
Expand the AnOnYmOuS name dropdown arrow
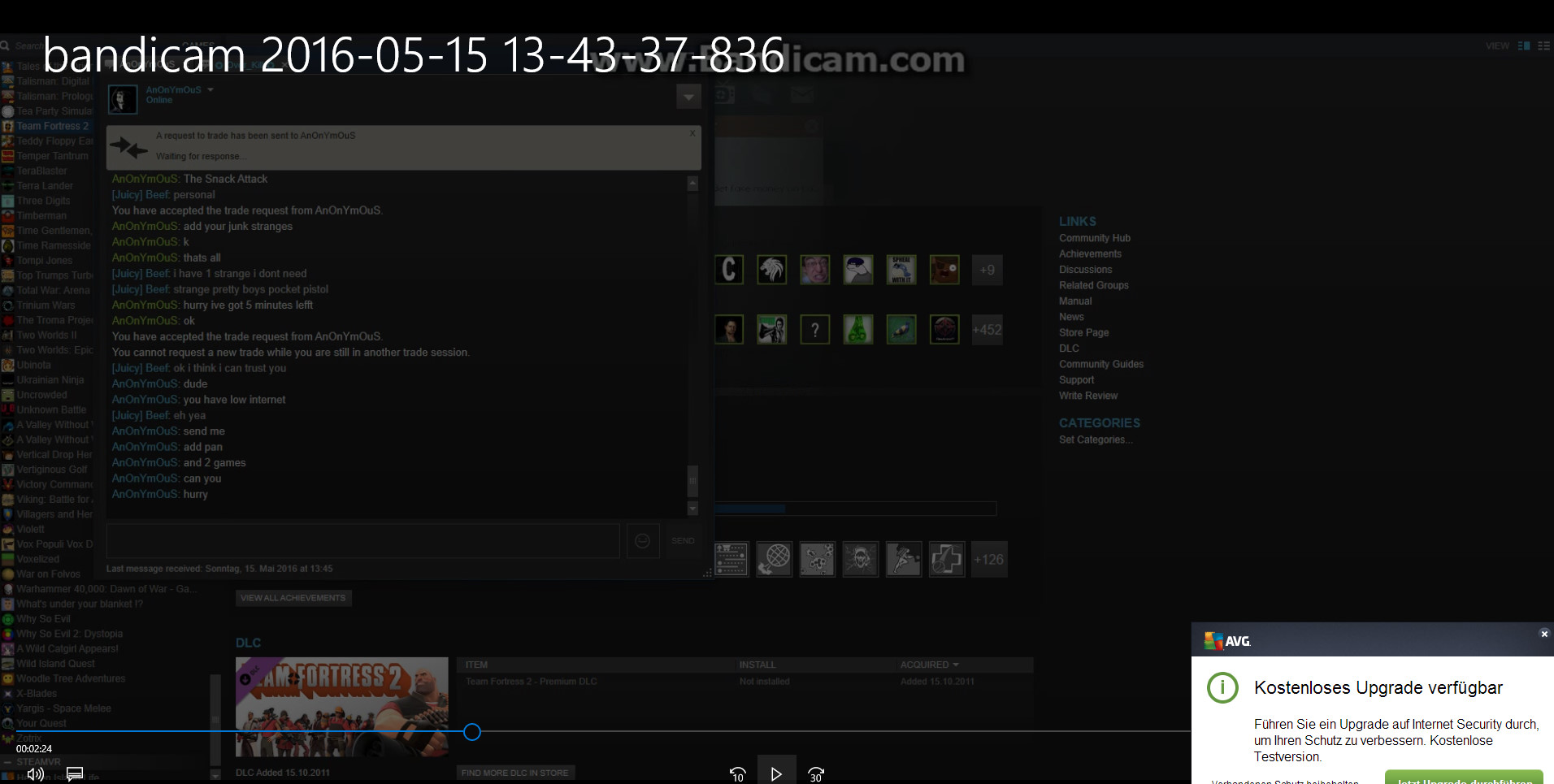click(x=211, y=90)
